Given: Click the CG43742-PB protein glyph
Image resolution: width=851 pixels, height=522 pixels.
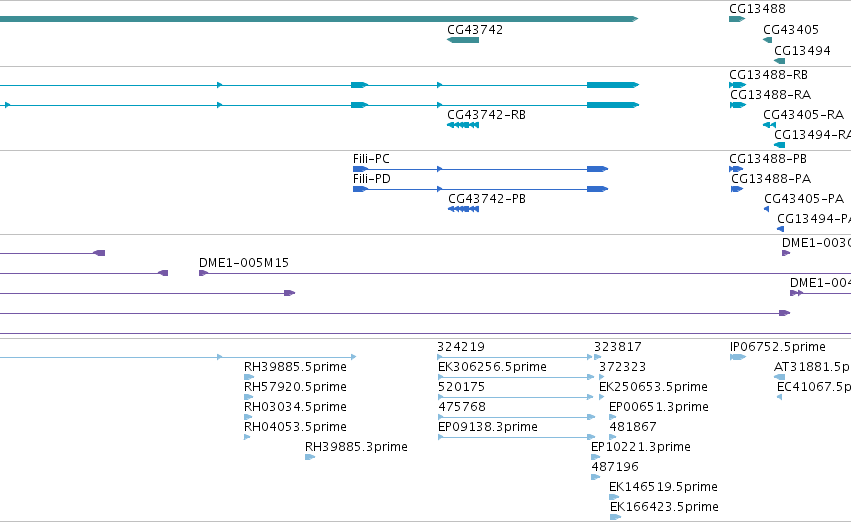Looking at the screenshot, I should 463,209.
